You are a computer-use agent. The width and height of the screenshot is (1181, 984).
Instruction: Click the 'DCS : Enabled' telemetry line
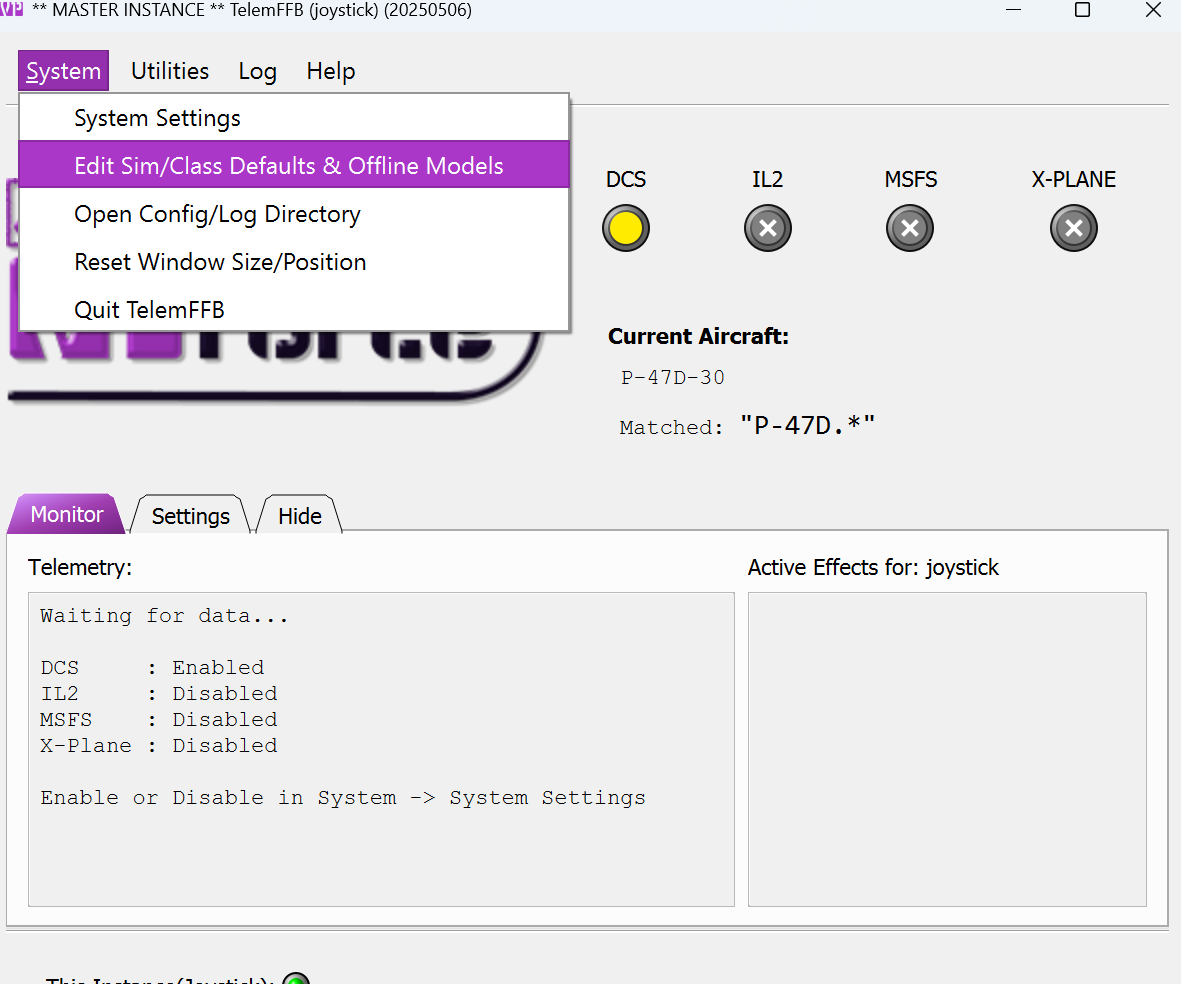152,668
